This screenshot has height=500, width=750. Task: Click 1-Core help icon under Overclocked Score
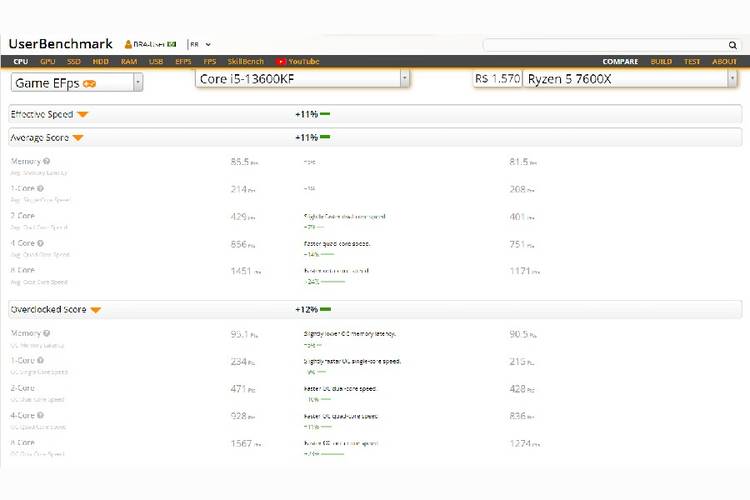pyautogui.click(x=40, y=360)
